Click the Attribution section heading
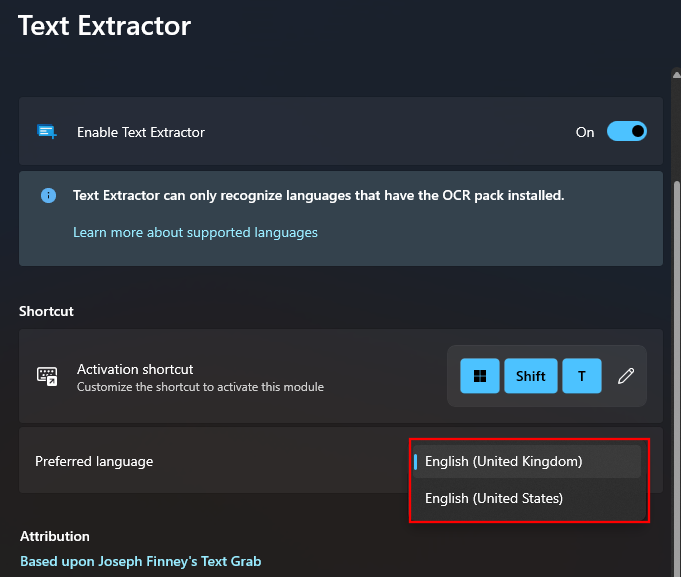This screenshot has width=681, height=577. pyautogui.click(x=55, y=536)
